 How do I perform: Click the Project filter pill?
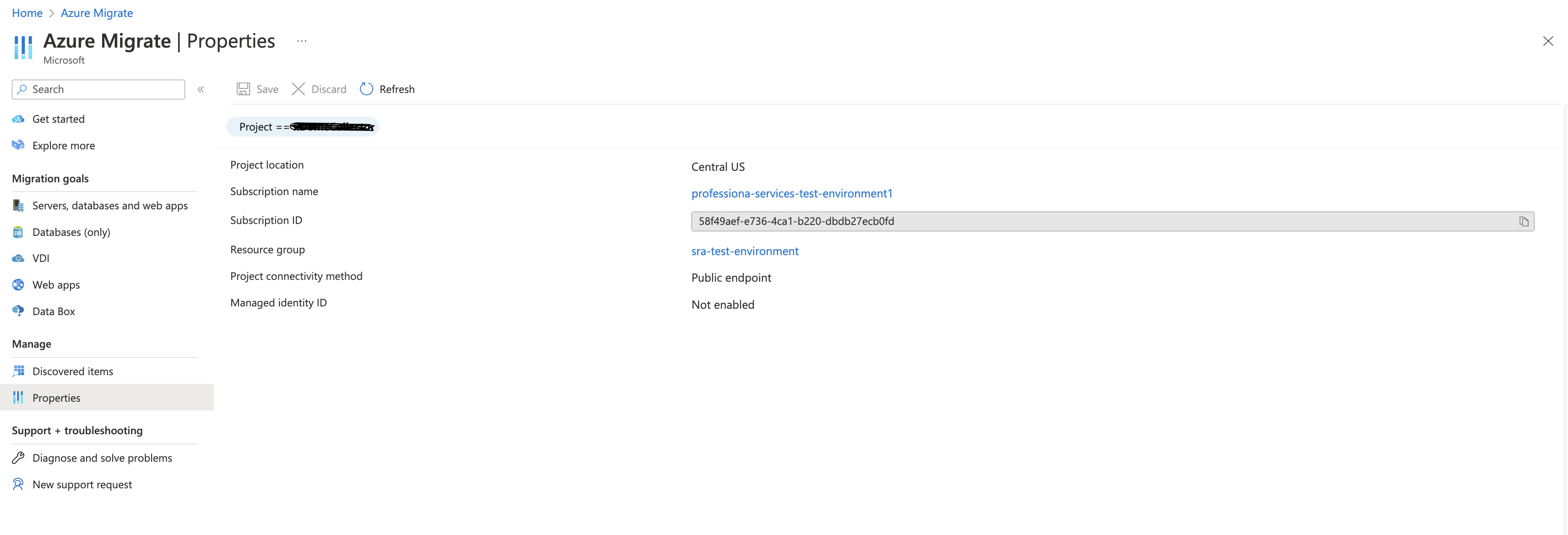303,126
